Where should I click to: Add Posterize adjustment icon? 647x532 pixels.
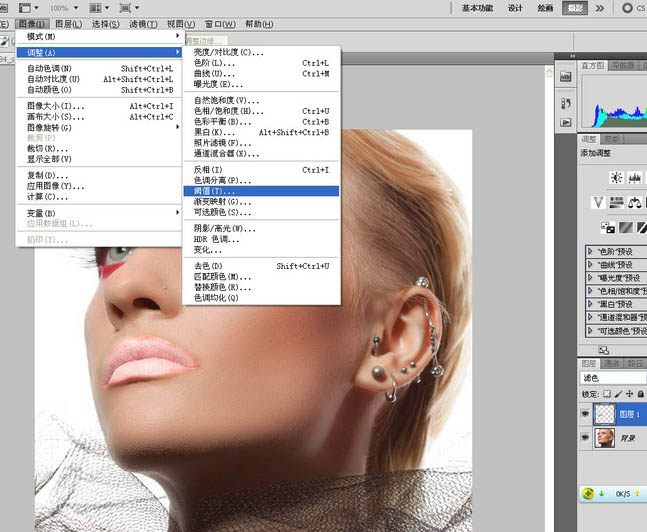[626, 227]
